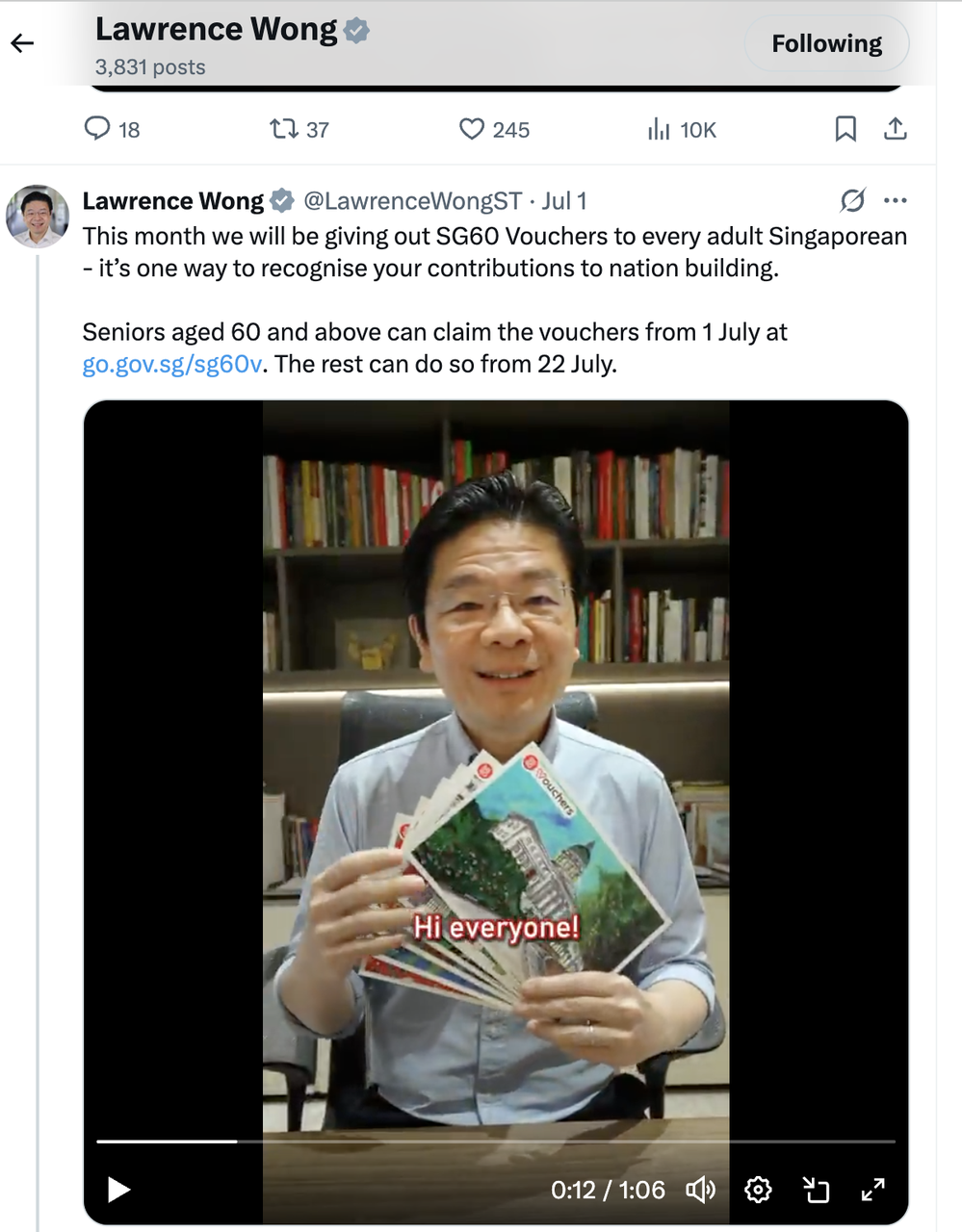Open the @LawrenceWongST handle profile

tap(412, 201)
